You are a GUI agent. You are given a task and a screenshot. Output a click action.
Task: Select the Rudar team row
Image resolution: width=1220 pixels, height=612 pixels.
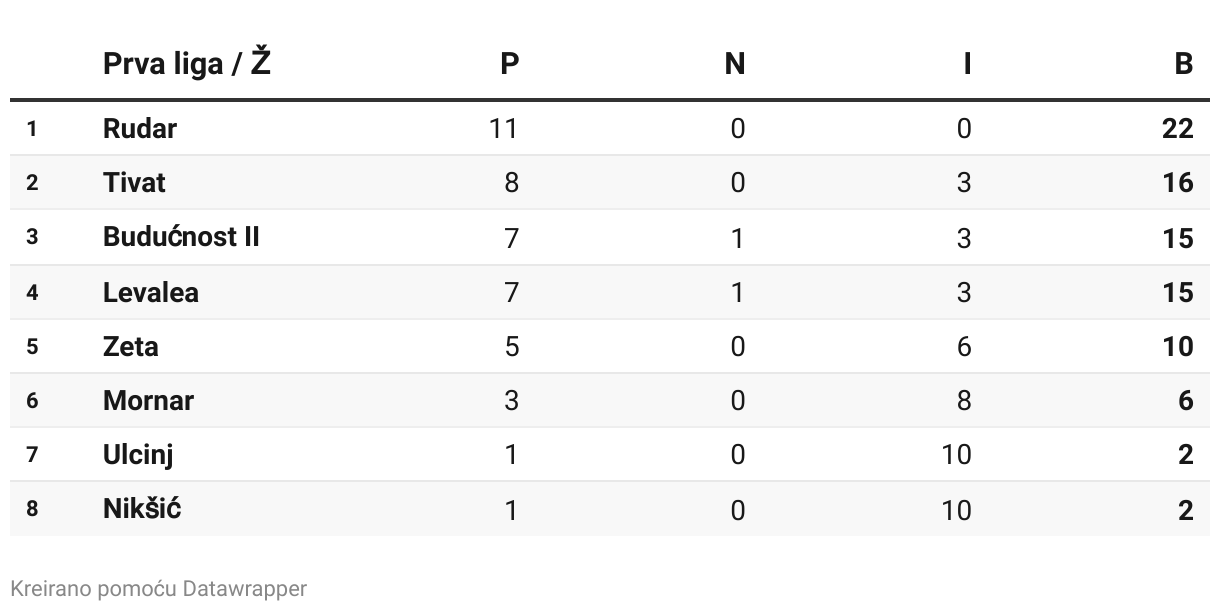(140, 129)
